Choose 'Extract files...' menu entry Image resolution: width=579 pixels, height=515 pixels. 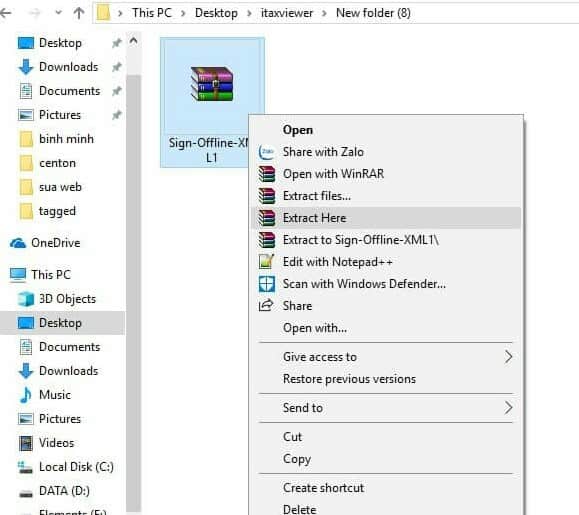(386, 196)
